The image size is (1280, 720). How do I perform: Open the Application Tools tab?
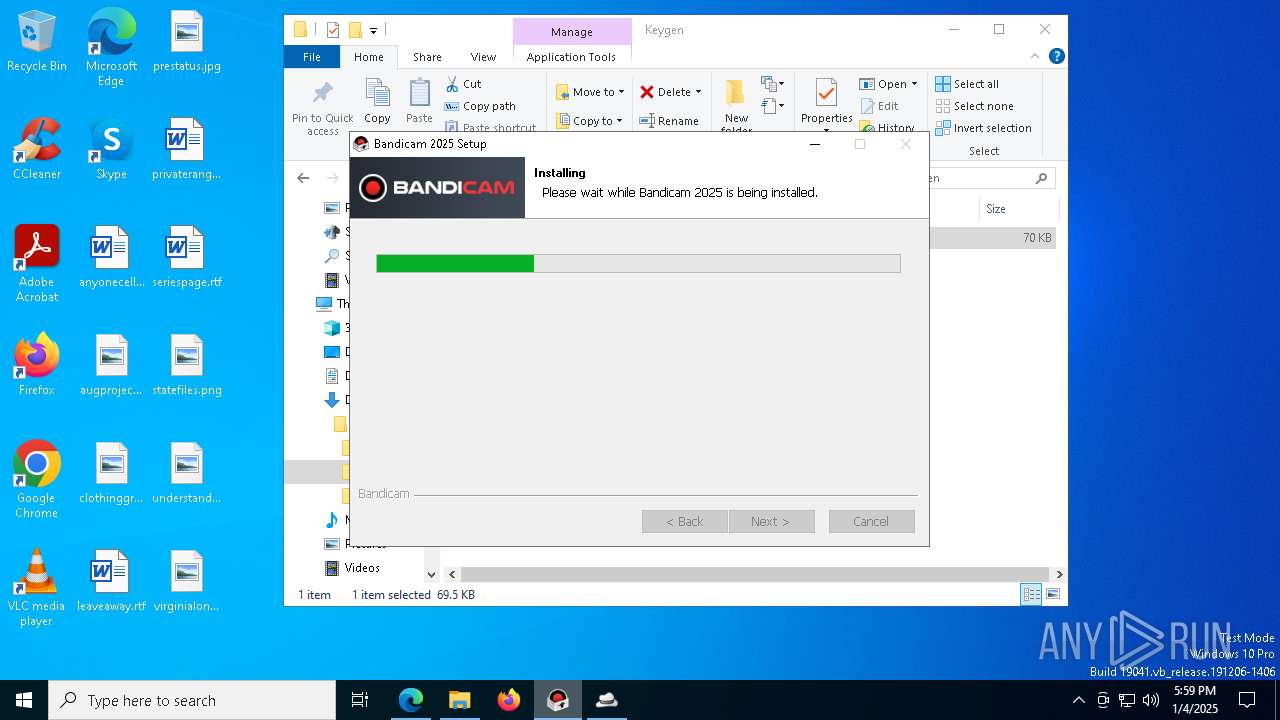pyautogui.click(x=571, y=57)
